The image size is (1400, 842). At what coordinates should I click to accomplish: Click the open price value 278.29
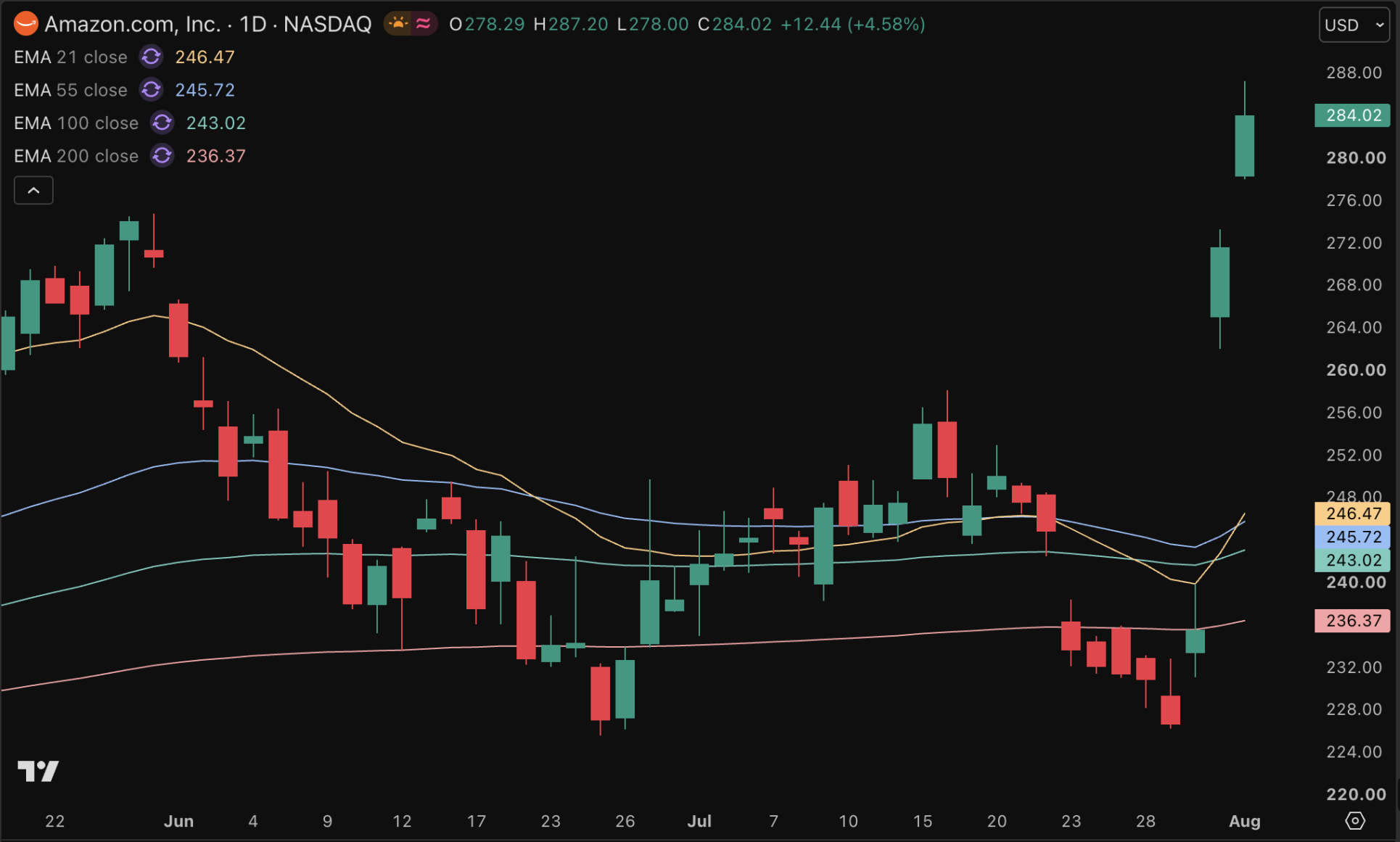click(495, 24)
